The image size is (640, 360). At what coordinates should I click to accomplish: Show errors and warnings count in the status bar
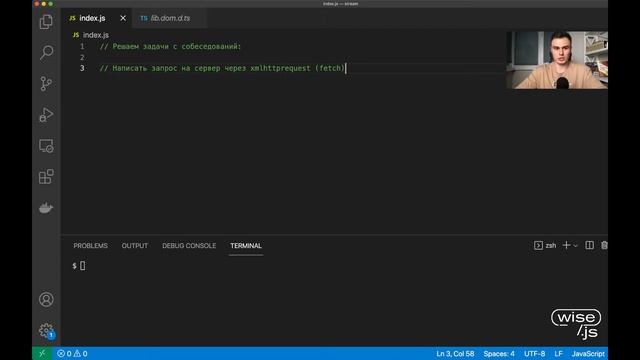[x=72, y=353]
